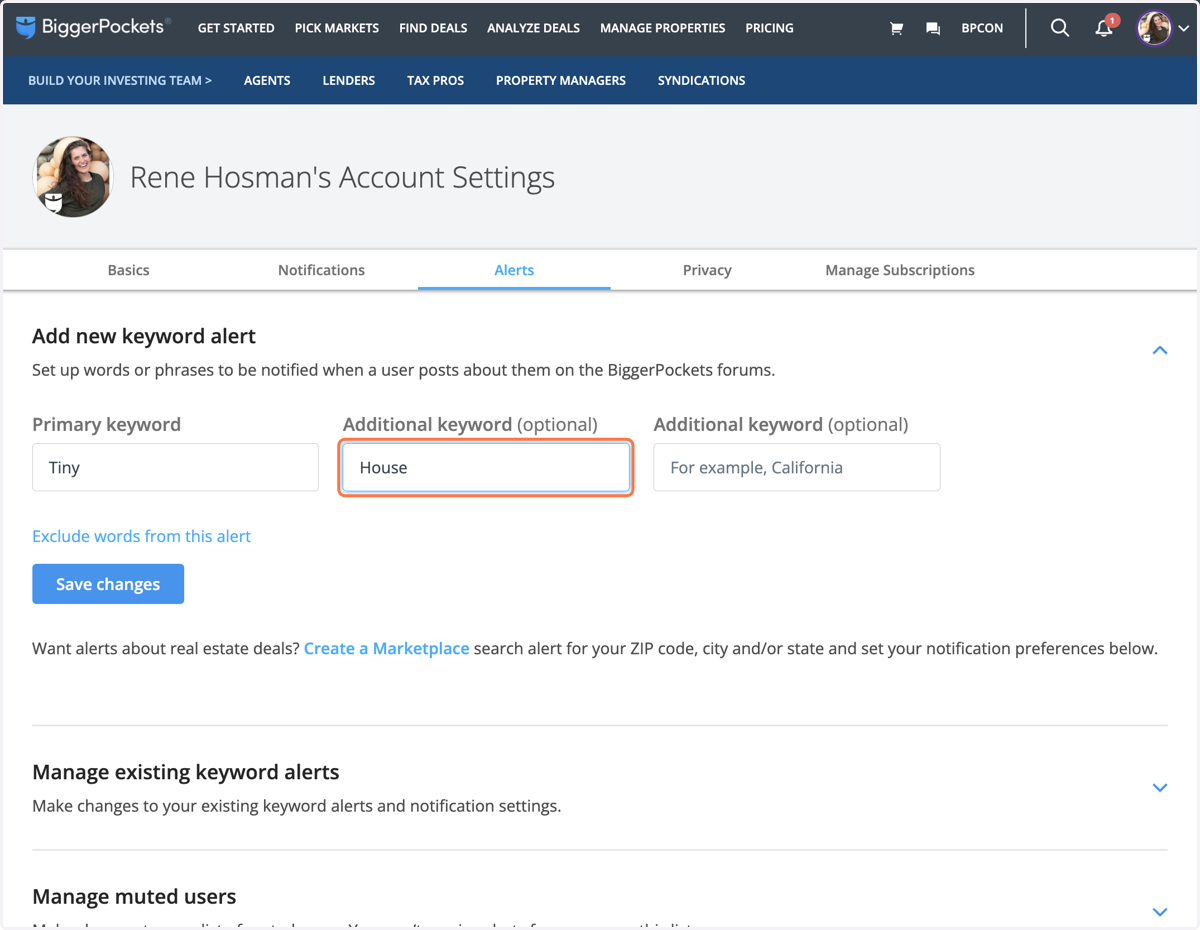Click the Primary keyword field with Tiny
The image size is (1200, 930).
click(175, 467)
